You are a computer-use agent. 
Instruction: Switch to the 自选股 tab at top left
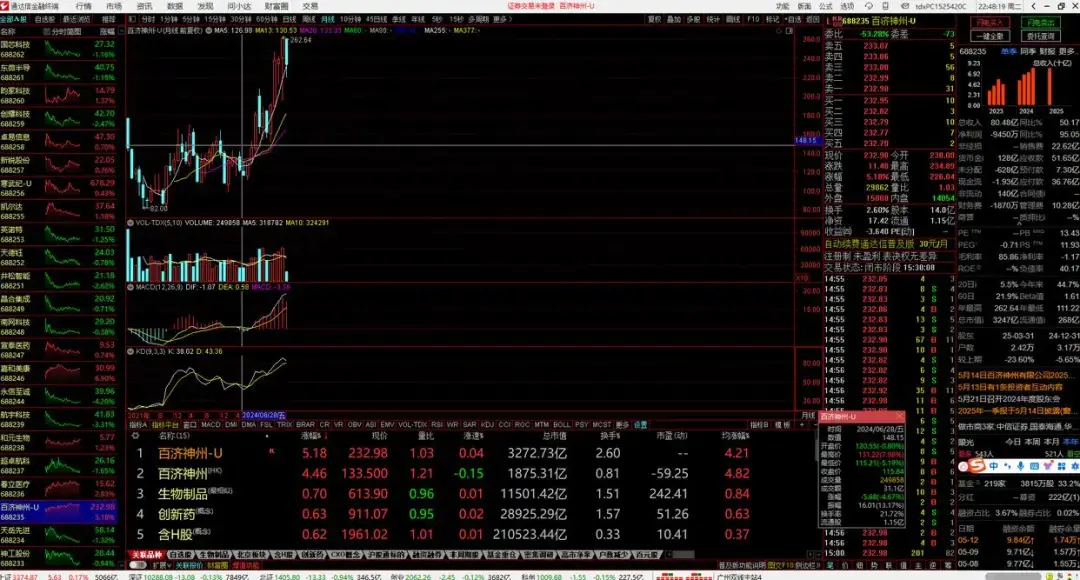pos(45,19)
